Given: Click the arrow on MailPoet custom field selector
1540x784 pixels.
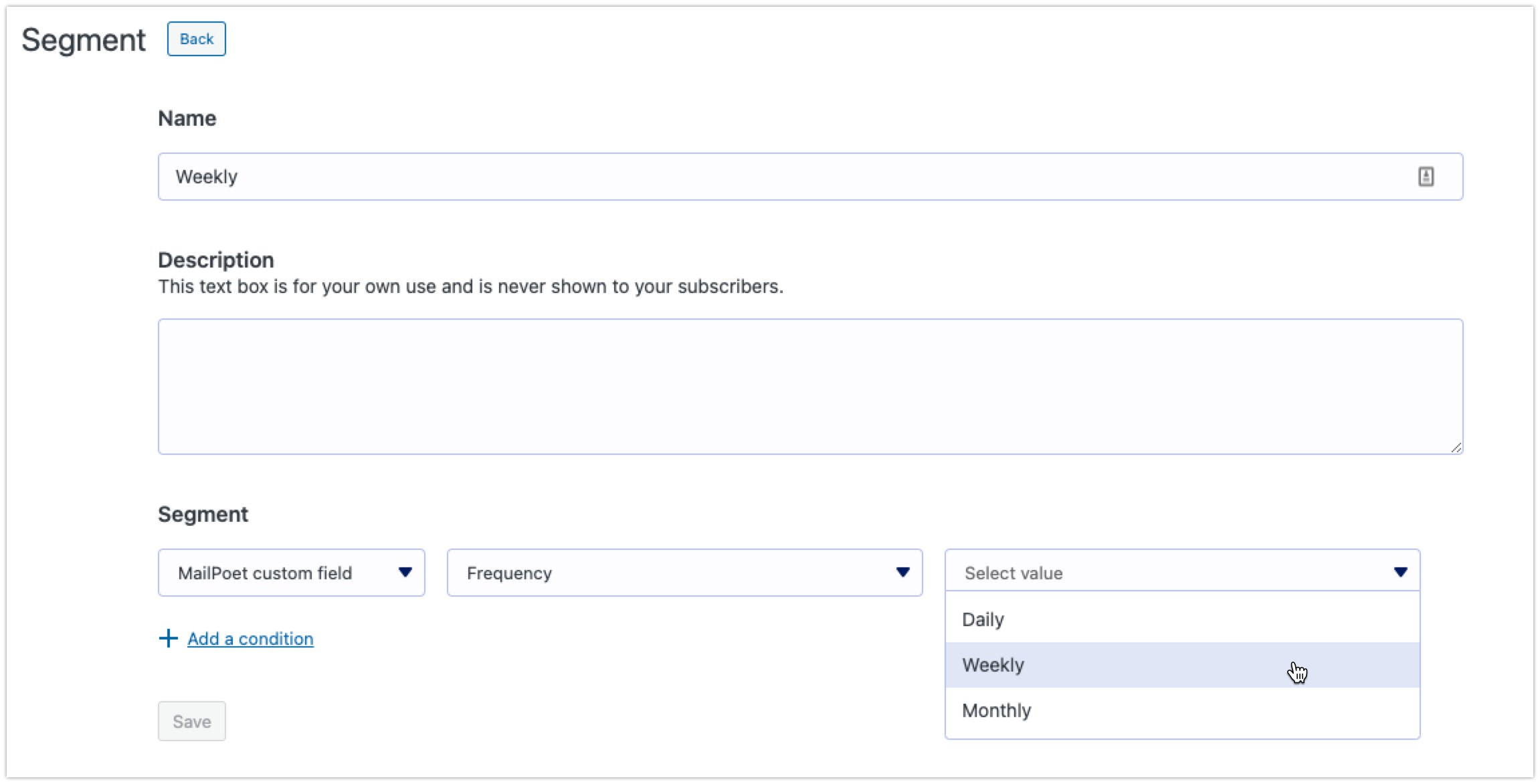Looking at the screenshot, I should click(405, 572).
